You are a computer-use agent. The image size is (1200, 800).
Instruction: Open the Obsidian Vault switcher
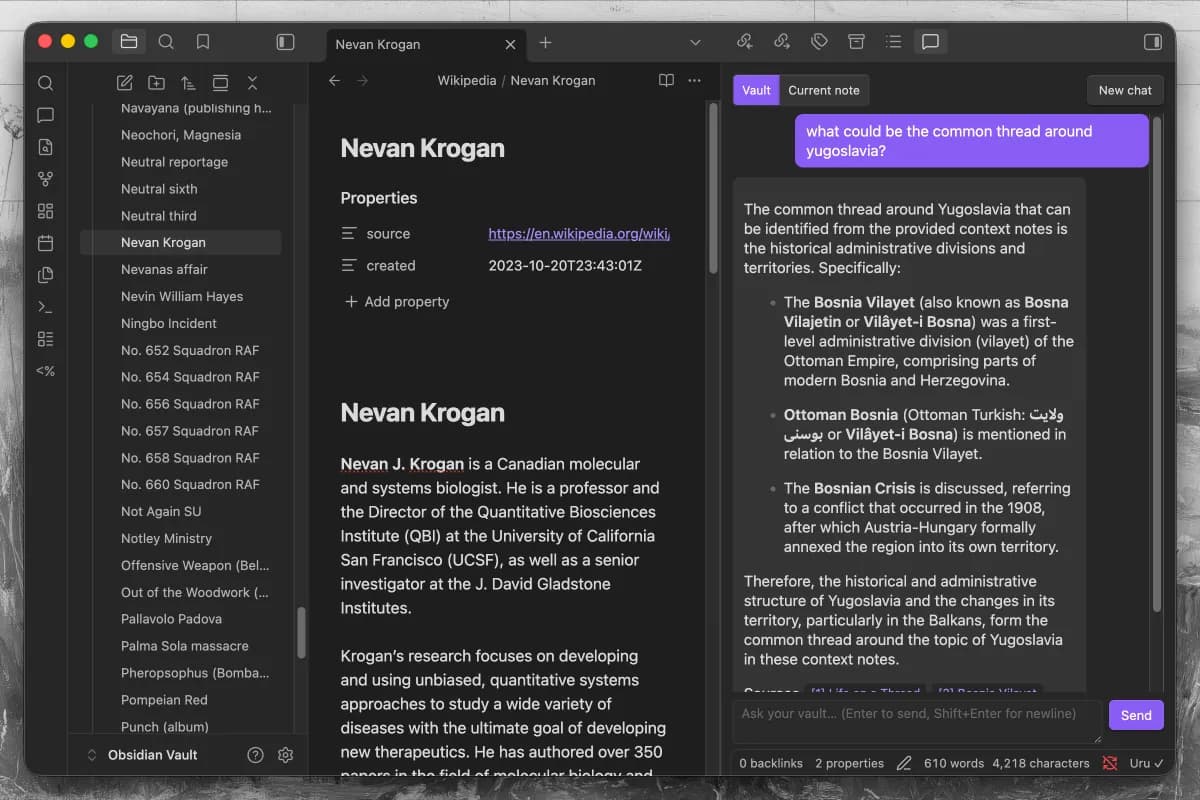143,755
